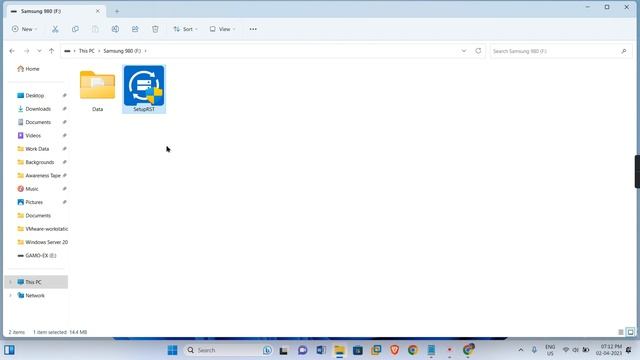
Task: Open Pictures in quick access
Action: click(34, 202)
